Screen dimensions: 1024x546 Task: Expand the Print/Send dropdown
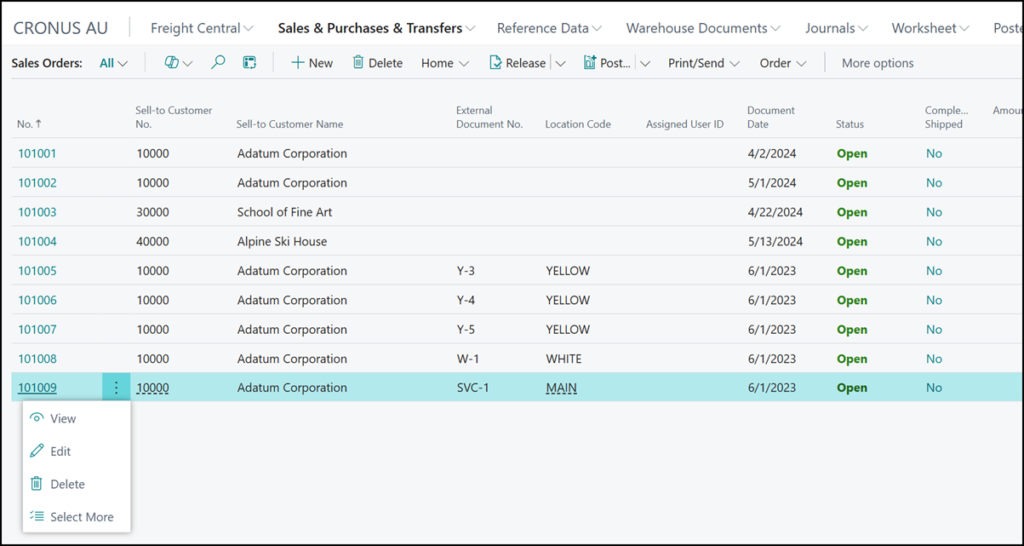pos(703,63)
